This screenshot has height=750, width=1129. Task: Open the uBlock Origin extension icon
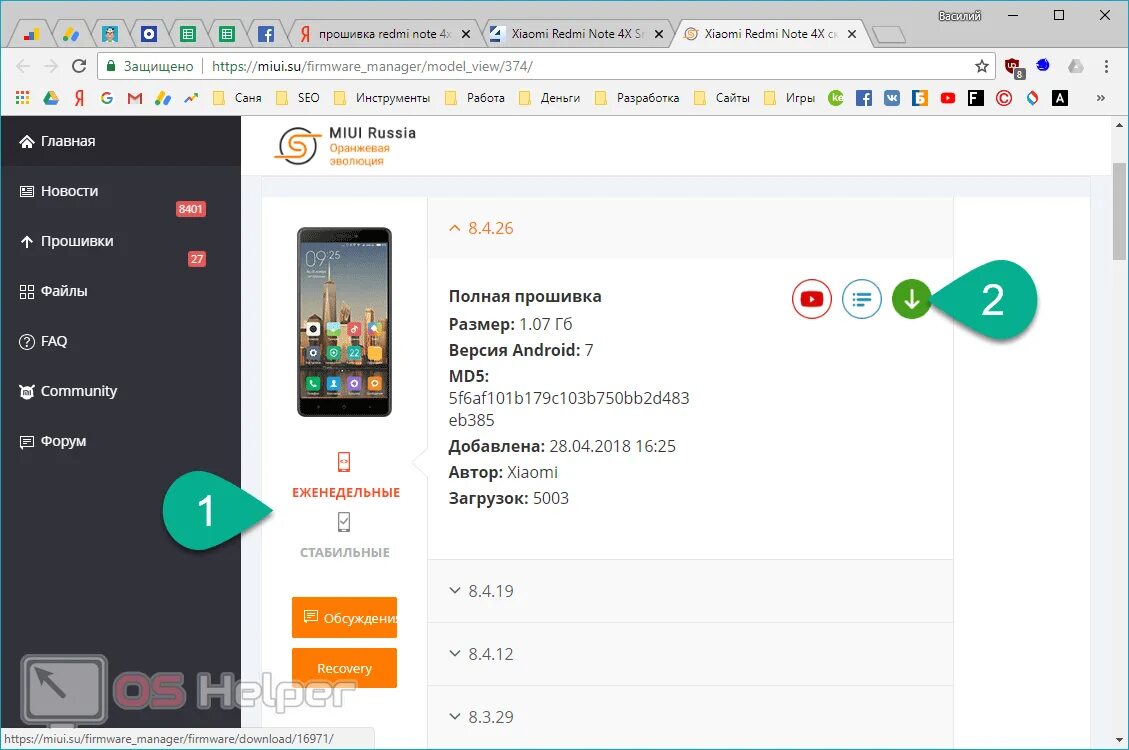pos(1014,67)
